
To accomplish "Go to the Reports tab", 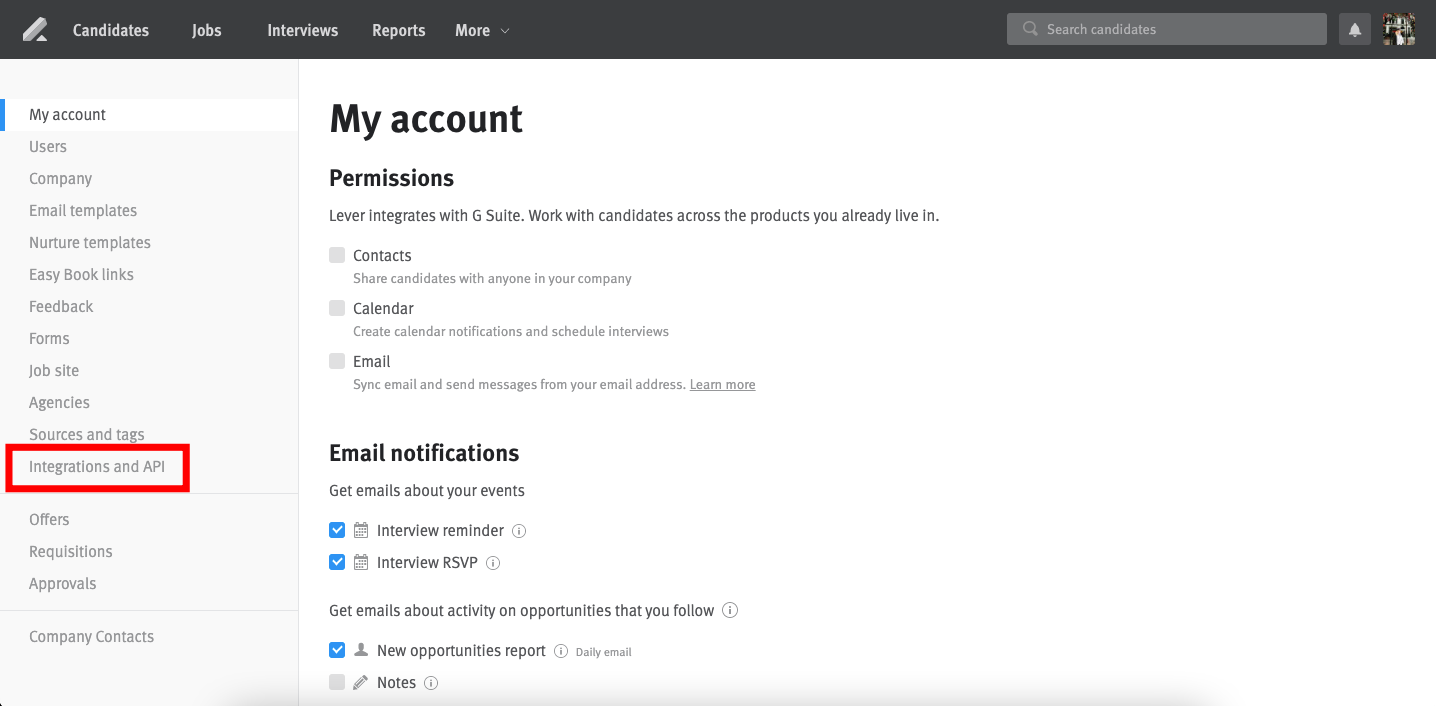I will pyautogui.click(x=398, y=30).
